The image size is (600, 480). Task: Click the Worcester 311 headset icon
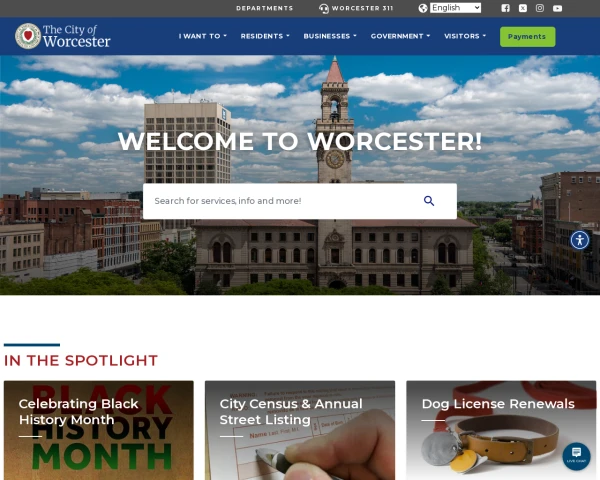(x=324, y=8)
